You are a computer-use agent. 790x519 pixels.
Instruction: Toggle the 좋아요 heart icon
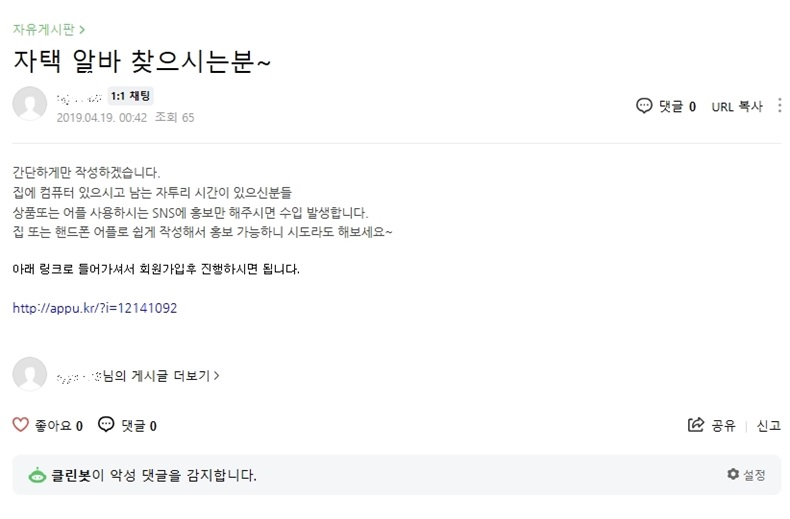point(21,425)
